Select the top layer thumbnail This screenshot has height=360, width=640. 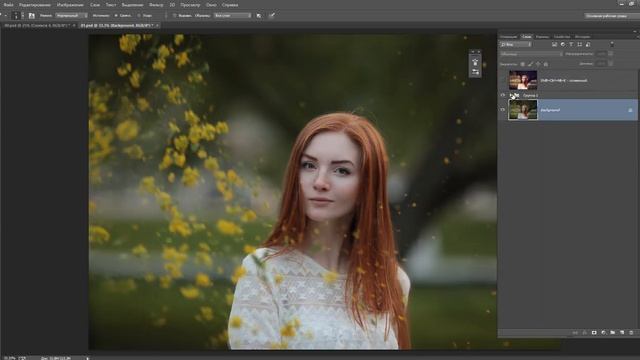523,80
